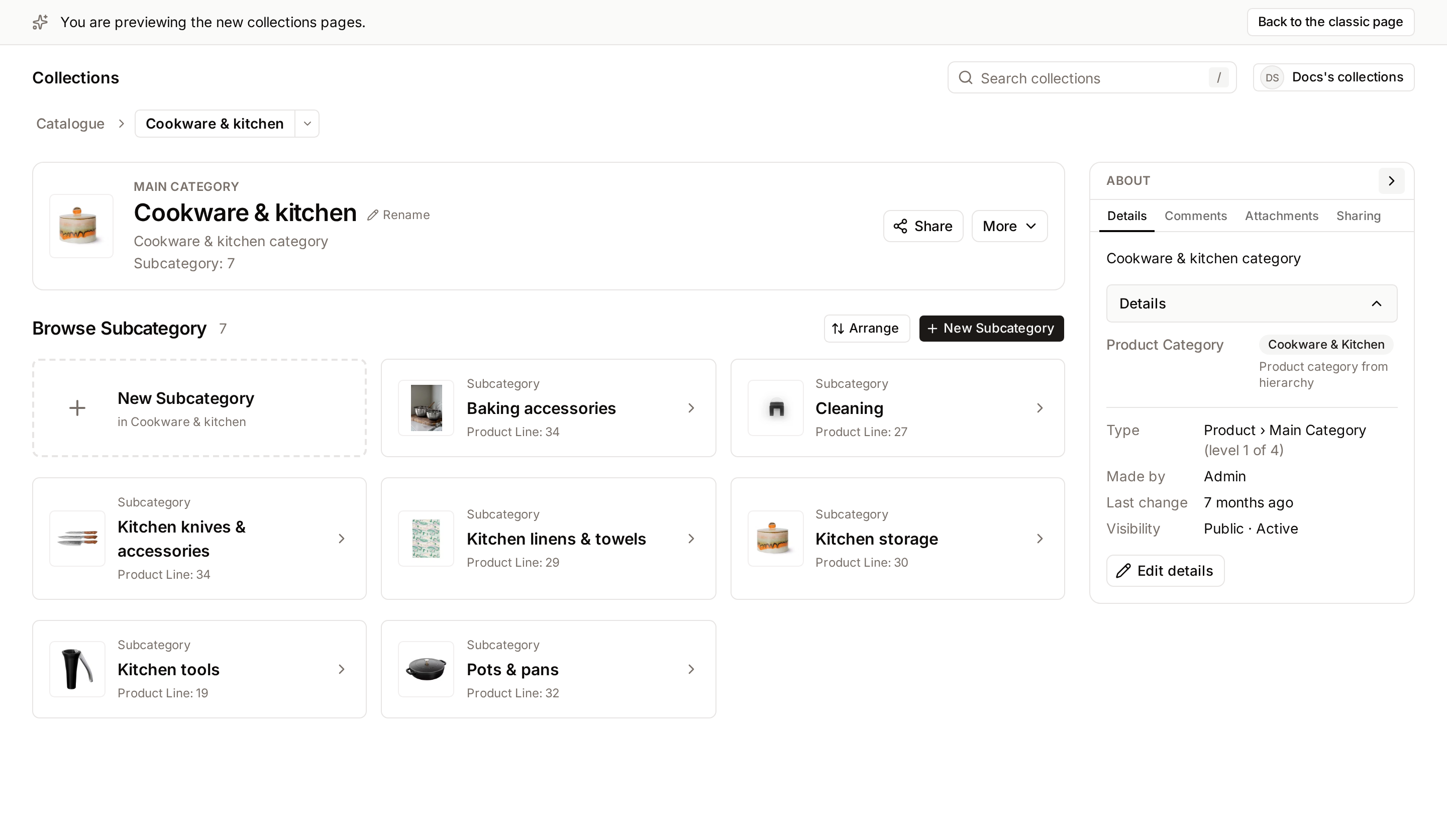Switch to the Attachments tab
The width and height of the screenshot is (1447, 840).
click(x=1282, y=216)
